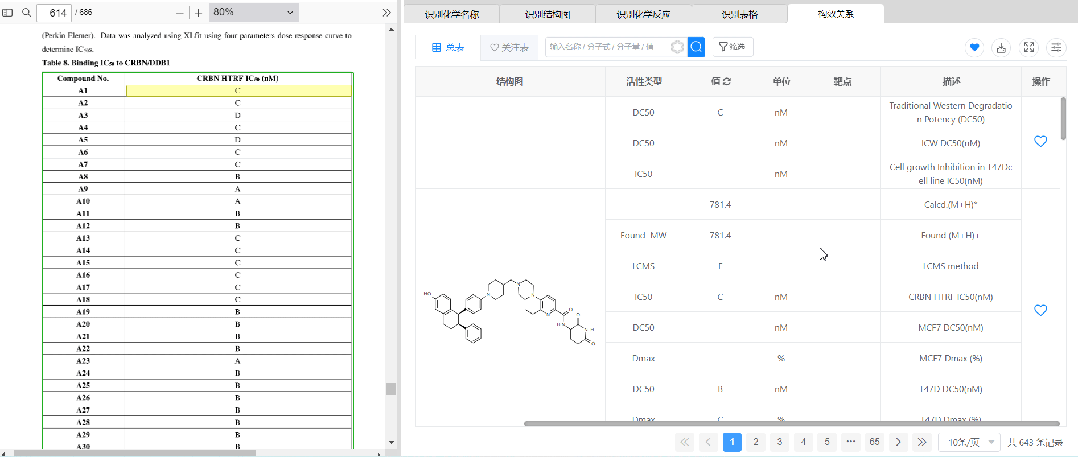Click the blue heart favorites icon in toolbar
Screen dimensions: 1078x457
(x=974, y=47)
